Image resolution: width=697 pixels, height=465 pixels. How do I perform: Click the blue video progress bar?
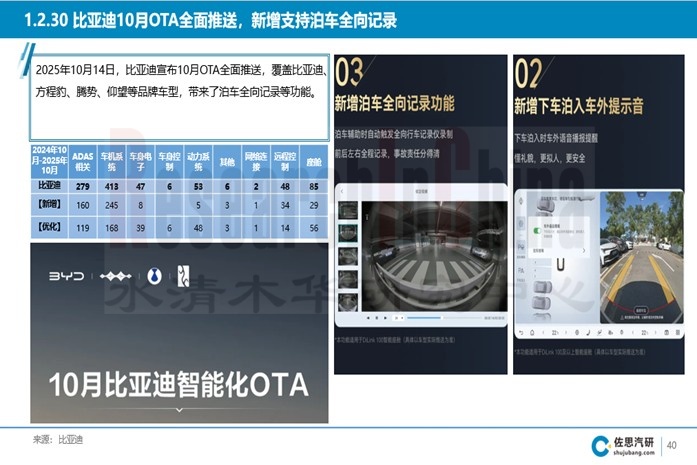point(424,318)
